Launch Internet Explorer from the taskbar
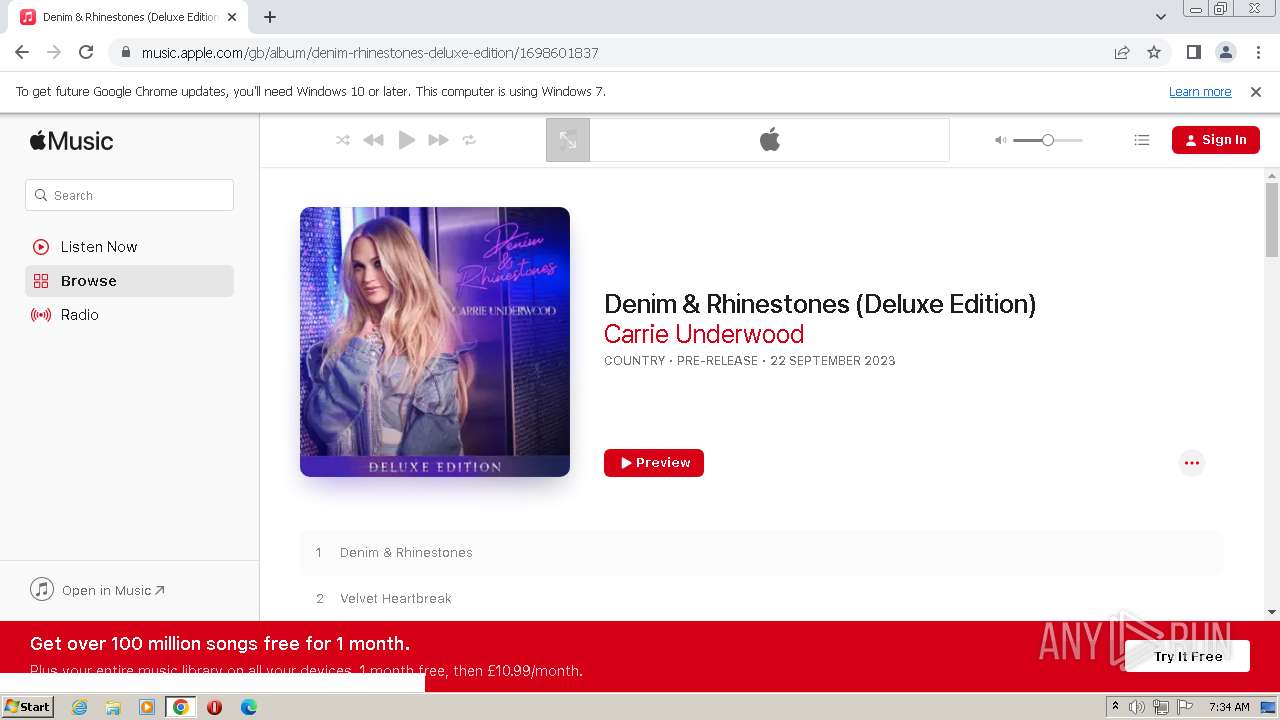The image size is (1280, 720). point(79,707)
